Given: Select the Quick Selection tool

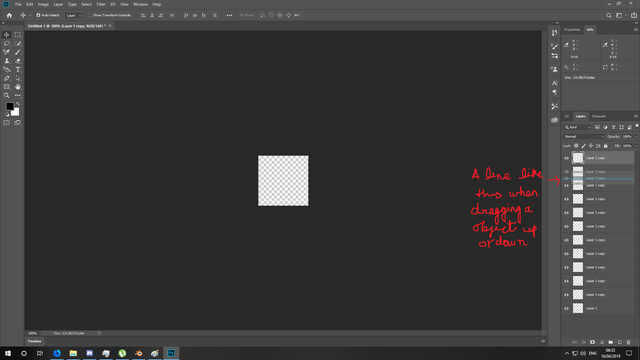Looking at the screenshot, I should pos(18,43).
